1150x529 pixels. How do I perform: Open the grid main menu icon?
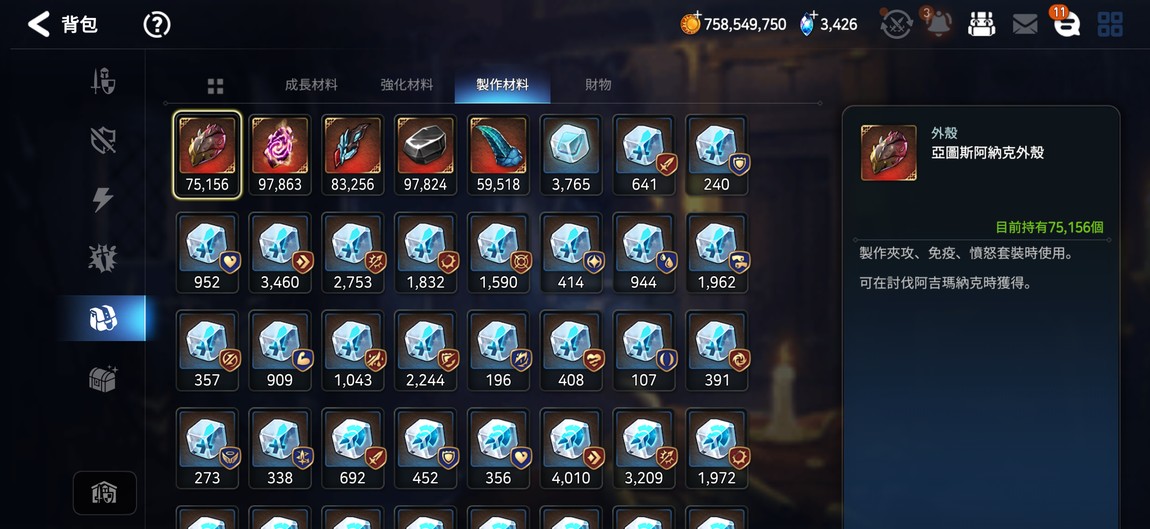tap(1110, 24)
